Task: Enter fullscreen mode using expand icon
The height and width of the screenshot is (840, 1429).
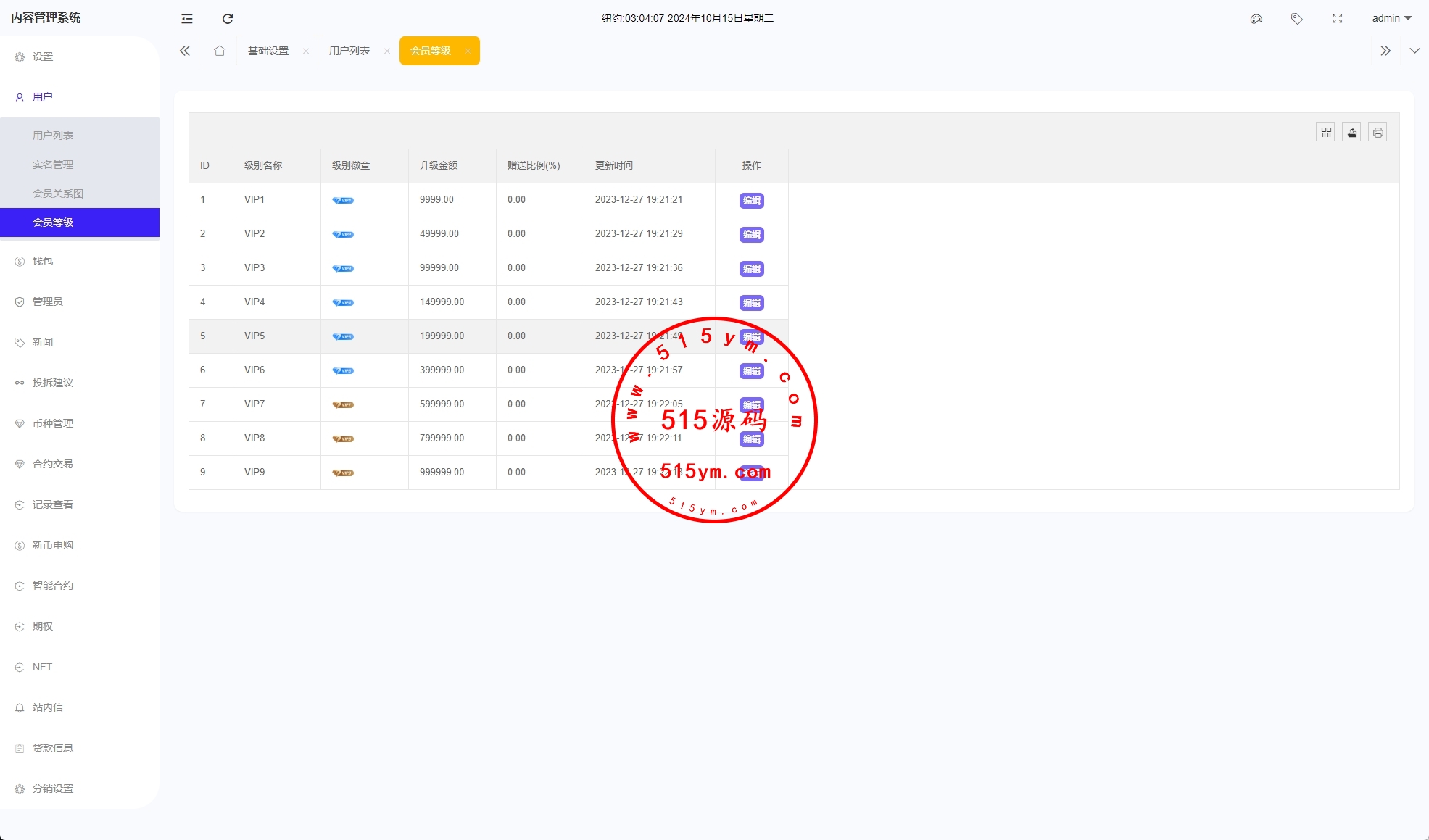Action: [1338, 19]
